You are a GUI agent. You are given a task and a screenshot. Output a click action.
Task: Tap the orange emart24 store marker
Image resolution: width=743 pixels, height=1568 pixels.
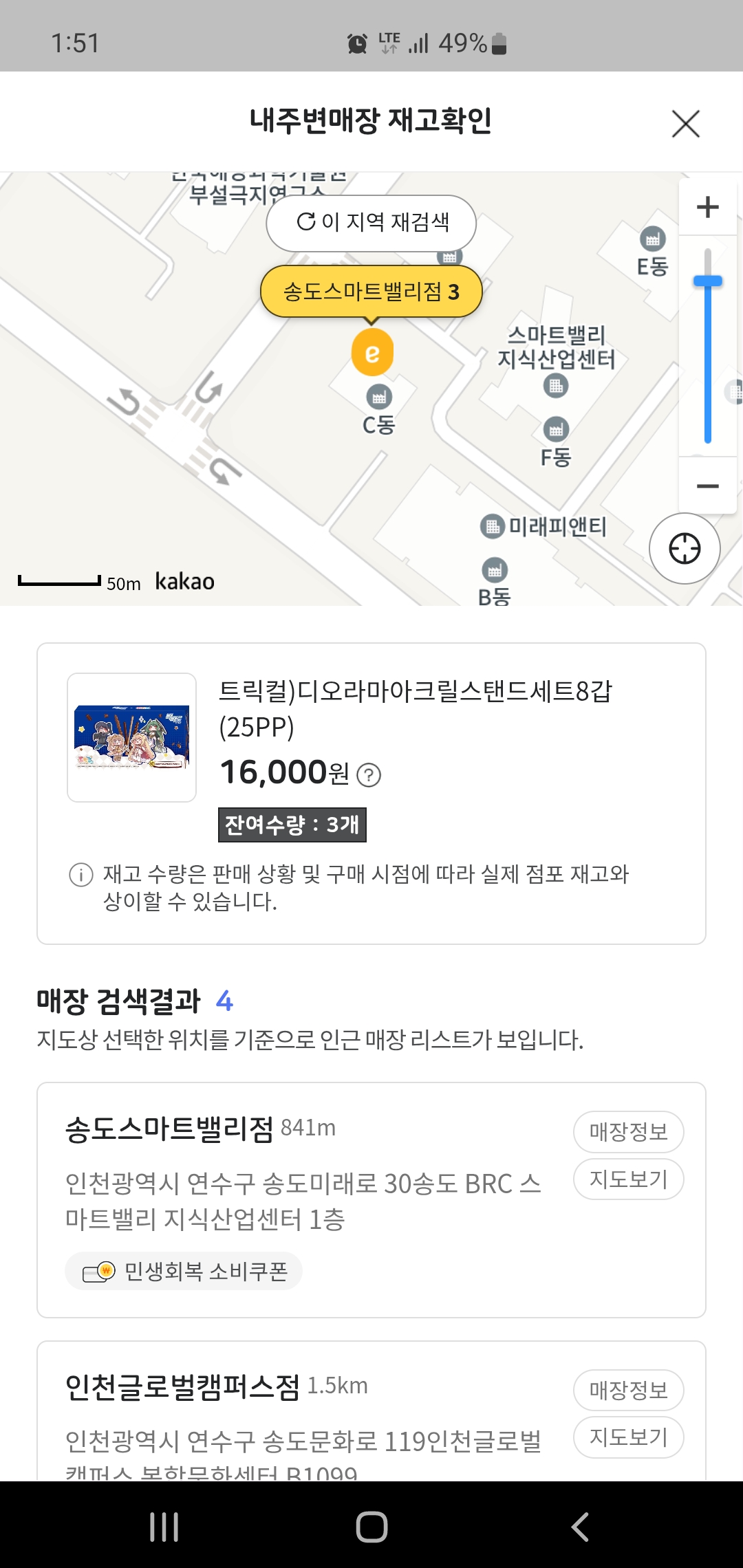click(x=372, y=353)
